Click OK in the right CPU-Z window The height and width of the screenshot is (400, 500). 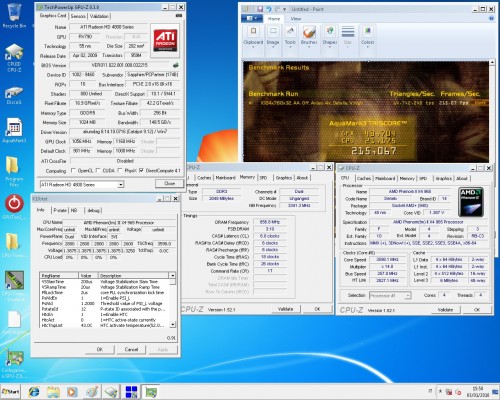click(x=477, y=310)
